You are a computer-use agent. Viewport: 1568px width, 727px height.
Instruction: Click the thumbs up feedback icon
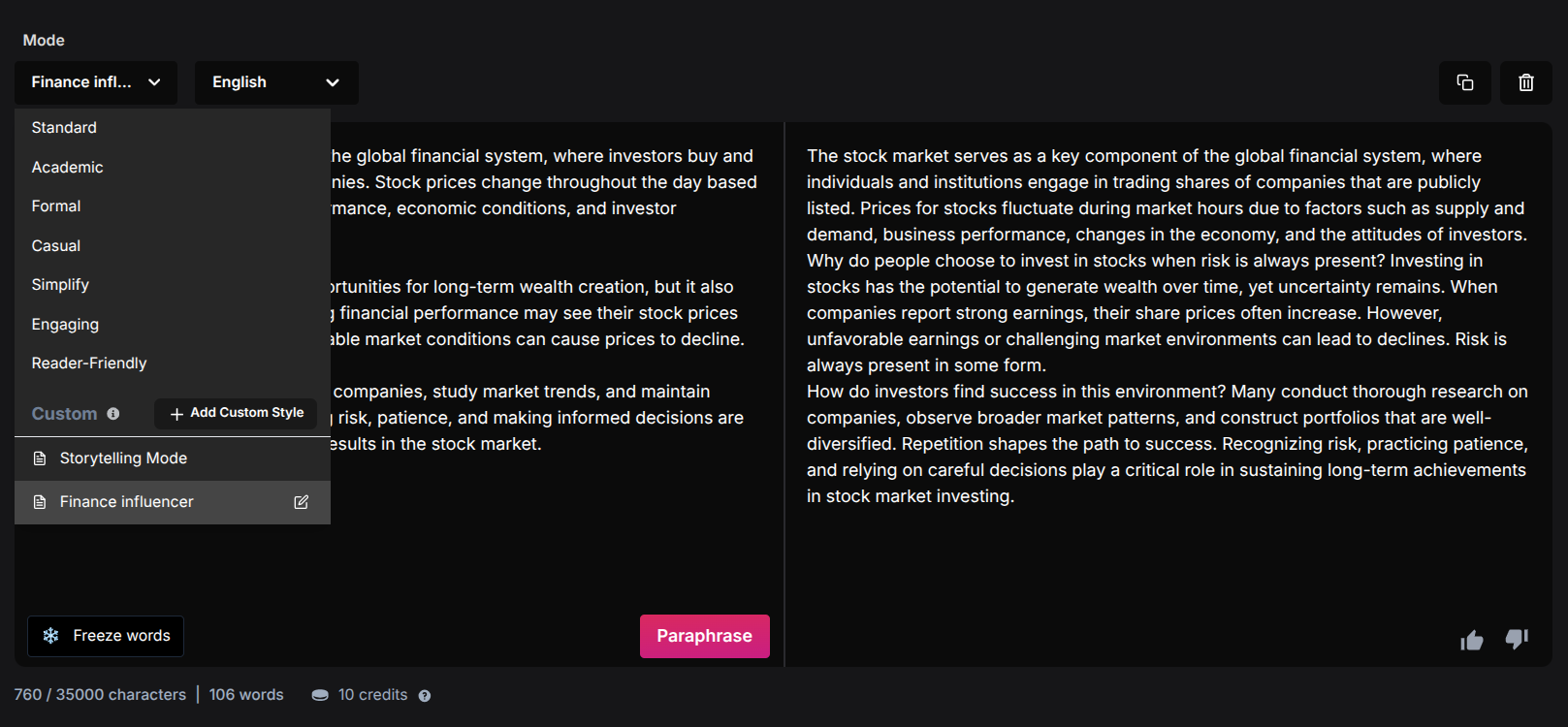tap(1472, 640)
